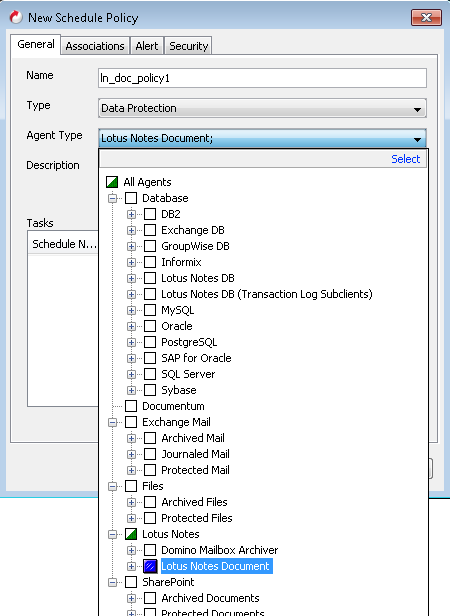
Task: Toggle the All Agents checkbox
Action: coord(112,182)
